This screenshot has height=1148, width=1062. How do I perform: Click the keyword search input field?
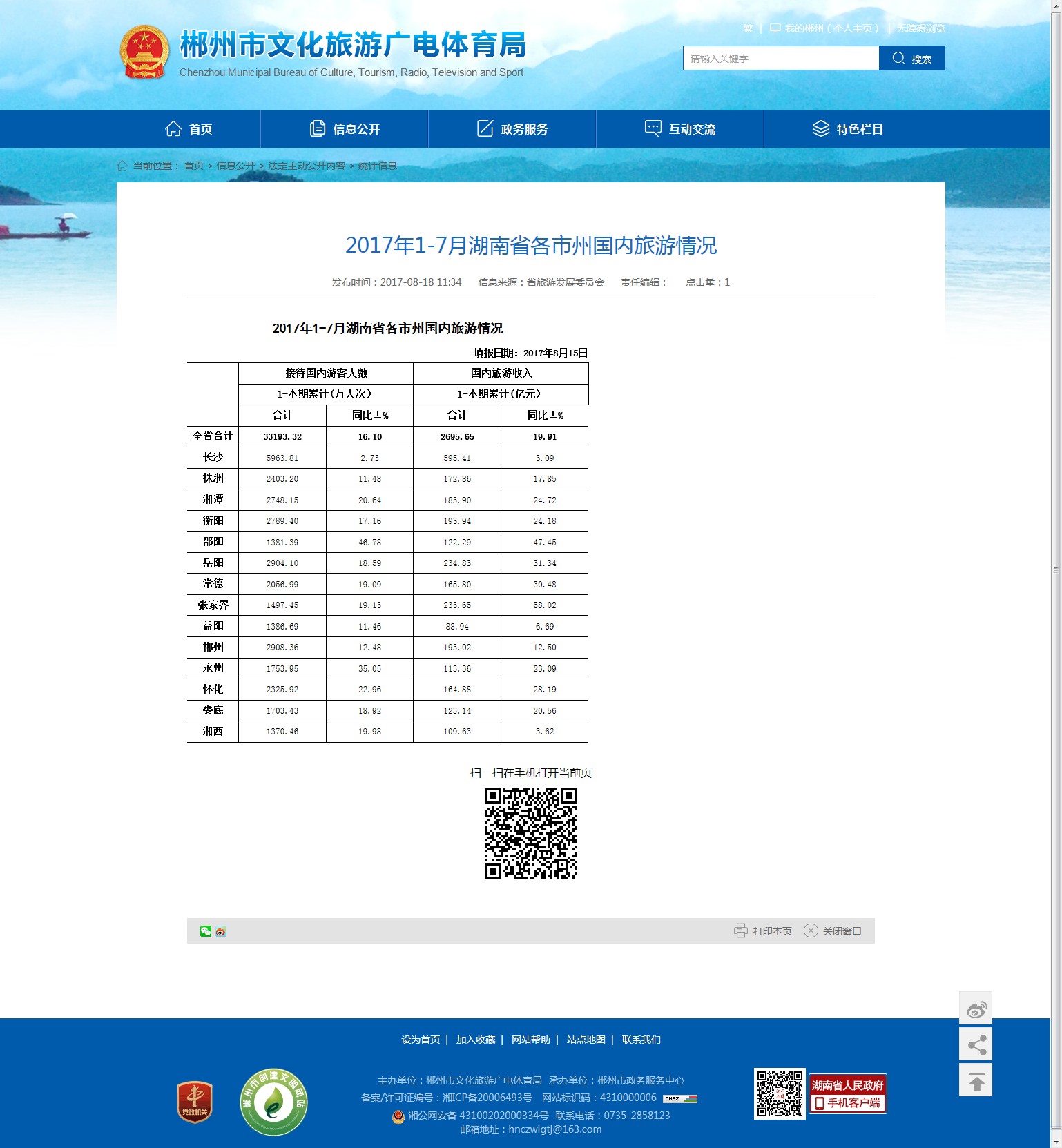(780, 59)
